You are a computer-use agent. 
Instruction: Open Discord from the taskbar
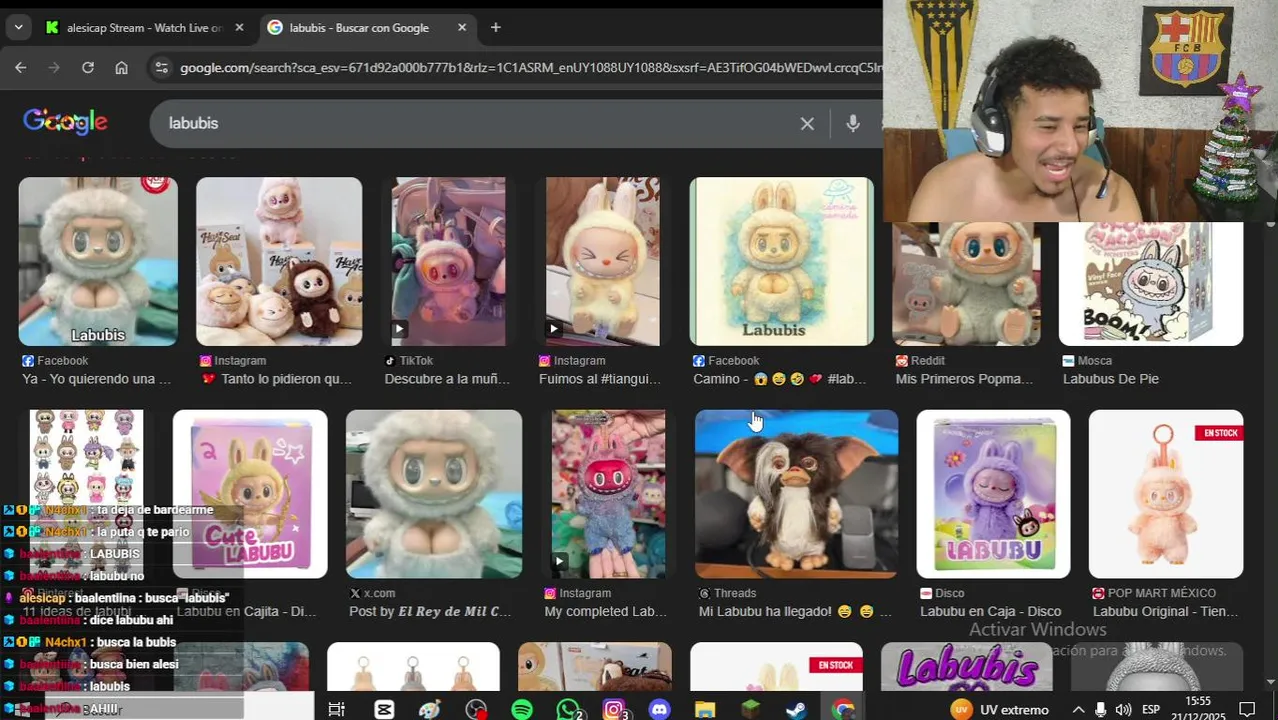coord(659,709)
